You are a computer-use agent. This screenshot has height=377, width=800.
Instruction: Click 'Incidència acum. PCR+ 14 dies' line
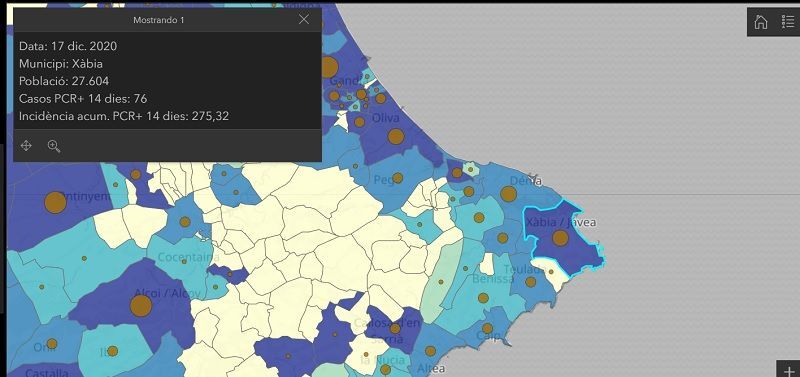(x=124, y=116)
